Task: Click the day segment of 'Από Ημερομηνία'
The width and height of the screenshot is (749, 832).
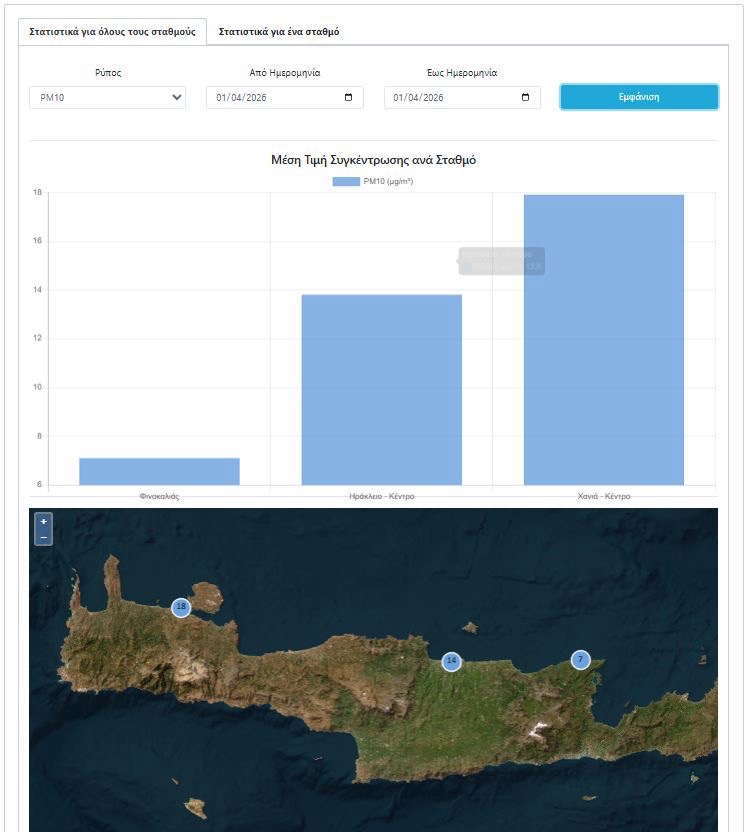Action: point(218,97)
